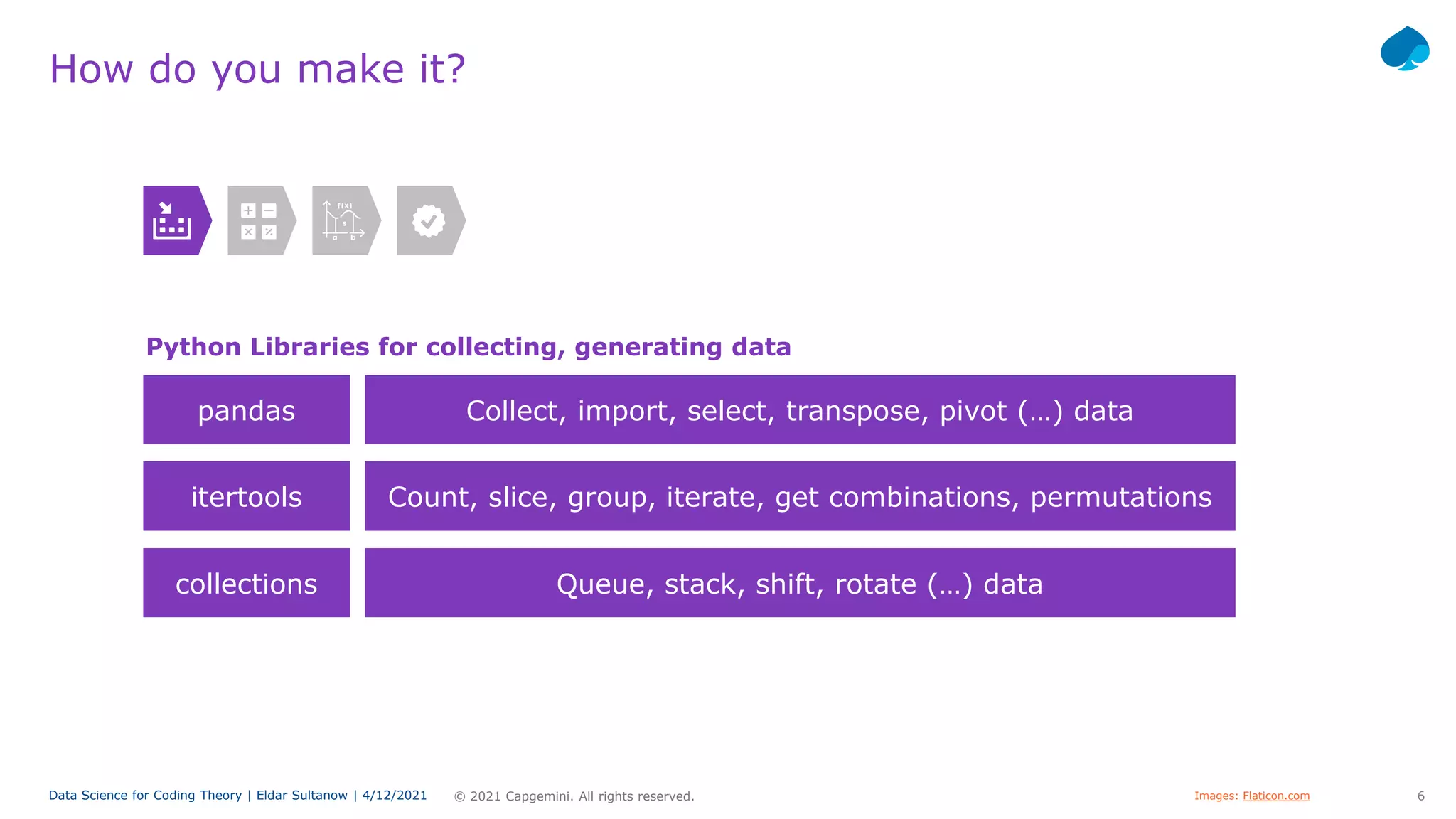1456x819 pixels.
Task: Select the 'Queue, stack, shift, rotate' description box
Action: coord(799,583)
